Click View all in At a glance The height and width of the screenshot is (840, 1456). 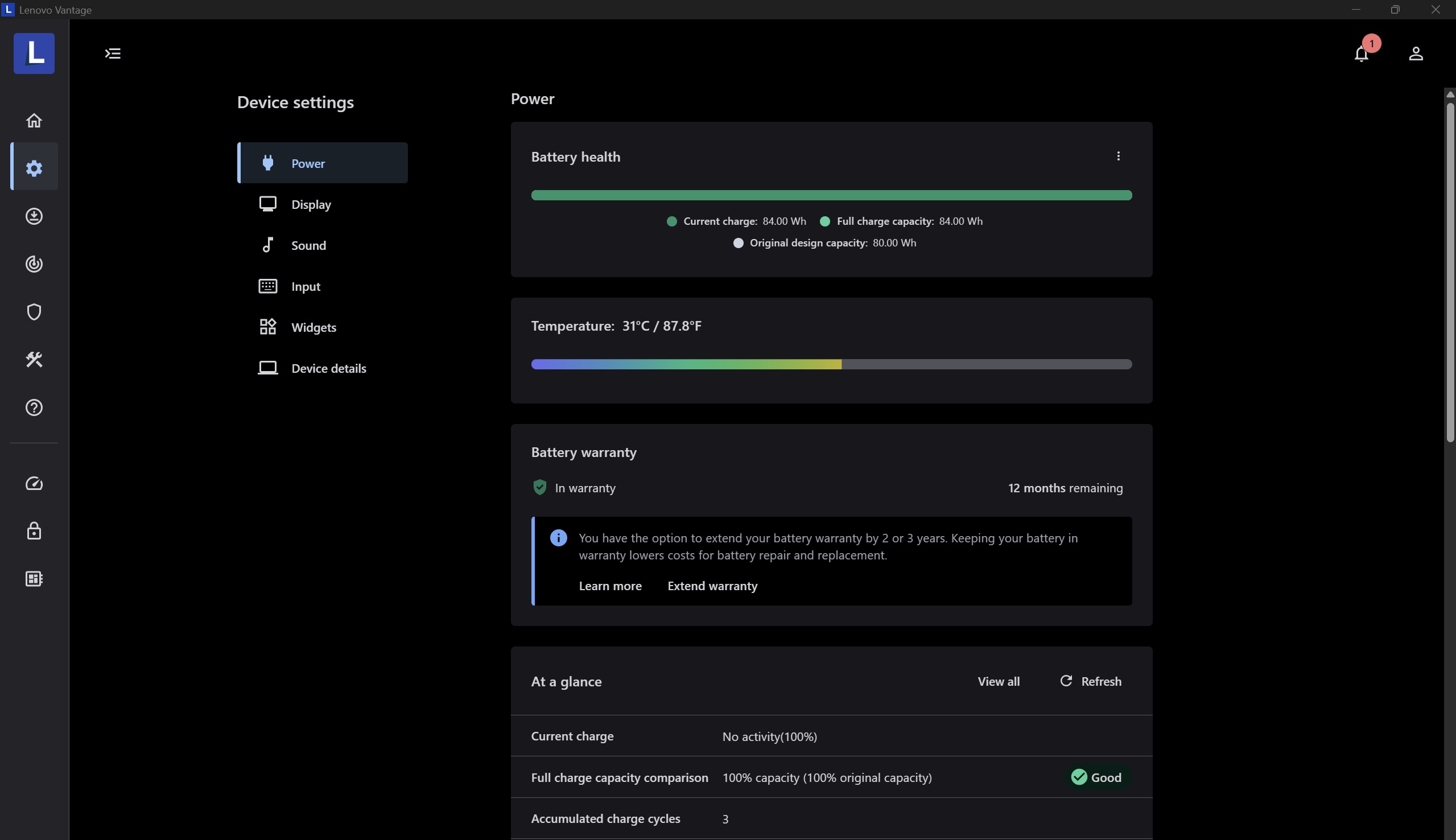[998, 681]
